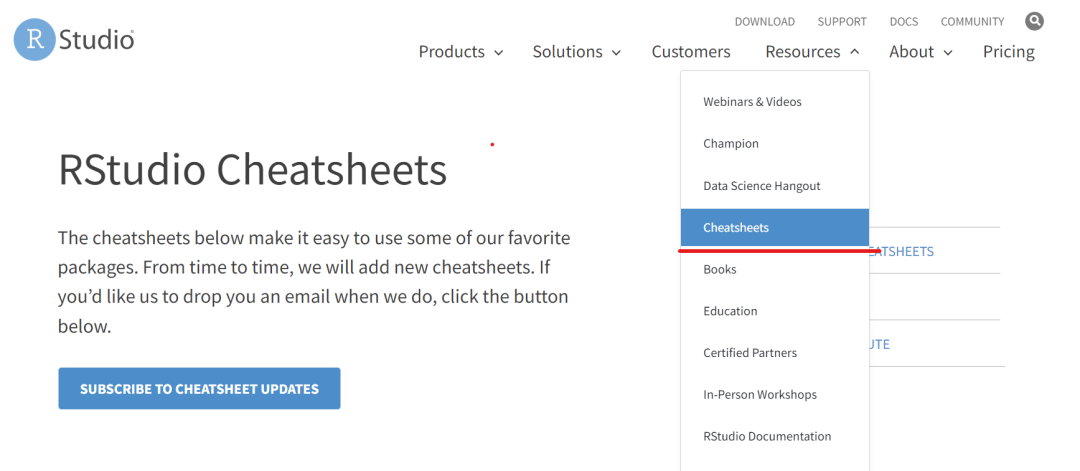Screen dimensions: 1080x471
Task: Open the Customers page
Action: [691, 52]
